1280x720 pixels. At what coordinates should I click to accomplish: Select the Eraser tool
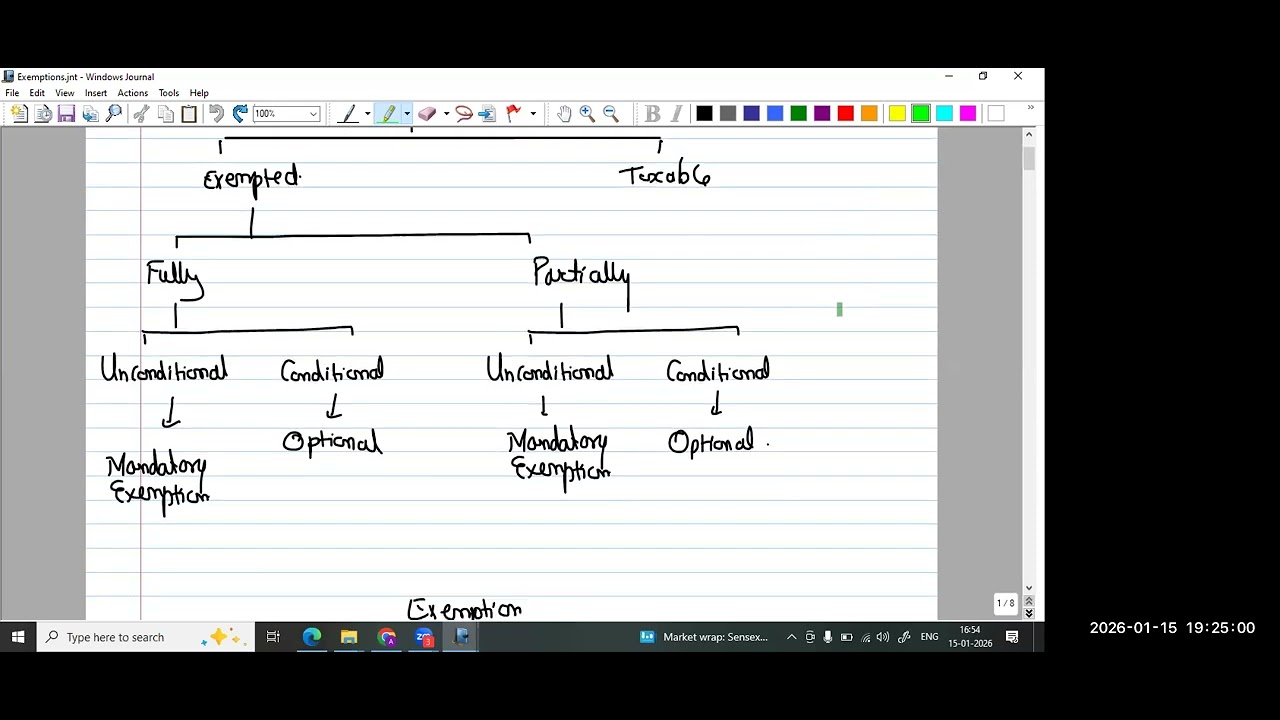point(427,114)
